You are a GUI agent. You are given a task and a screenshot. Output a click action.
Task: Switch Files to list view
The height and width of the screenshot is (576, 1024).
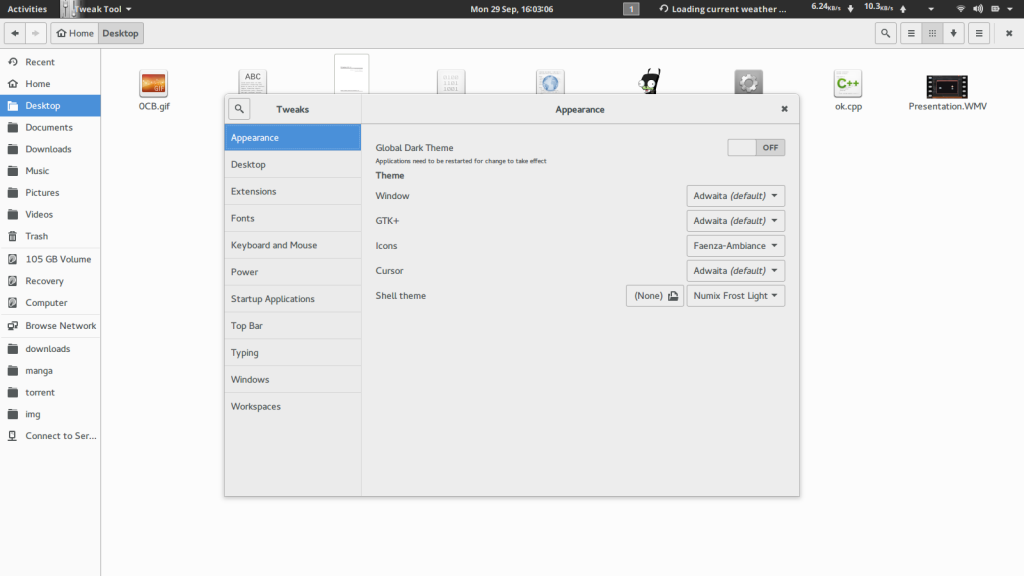[x=910, y=33]
